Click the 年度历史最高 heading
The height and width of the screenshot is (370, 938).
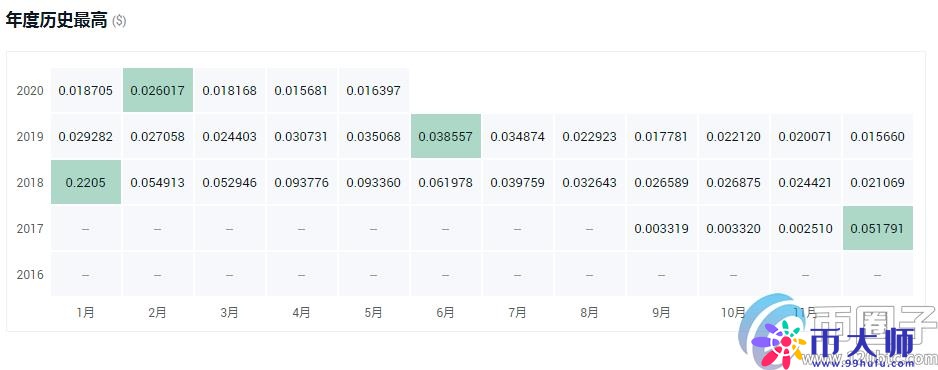pyautogui.click(x=57, y=20)
